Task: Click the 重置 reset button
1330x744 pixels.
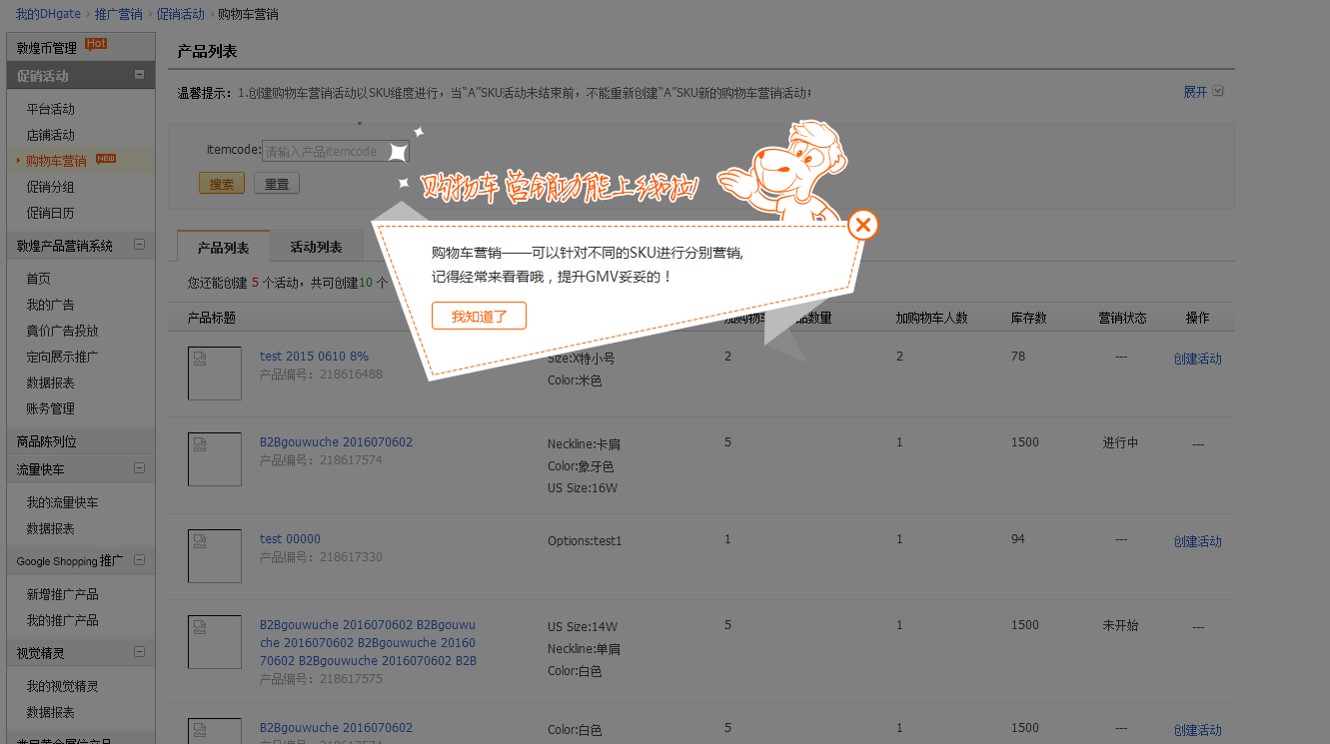Action: (277, 184)
